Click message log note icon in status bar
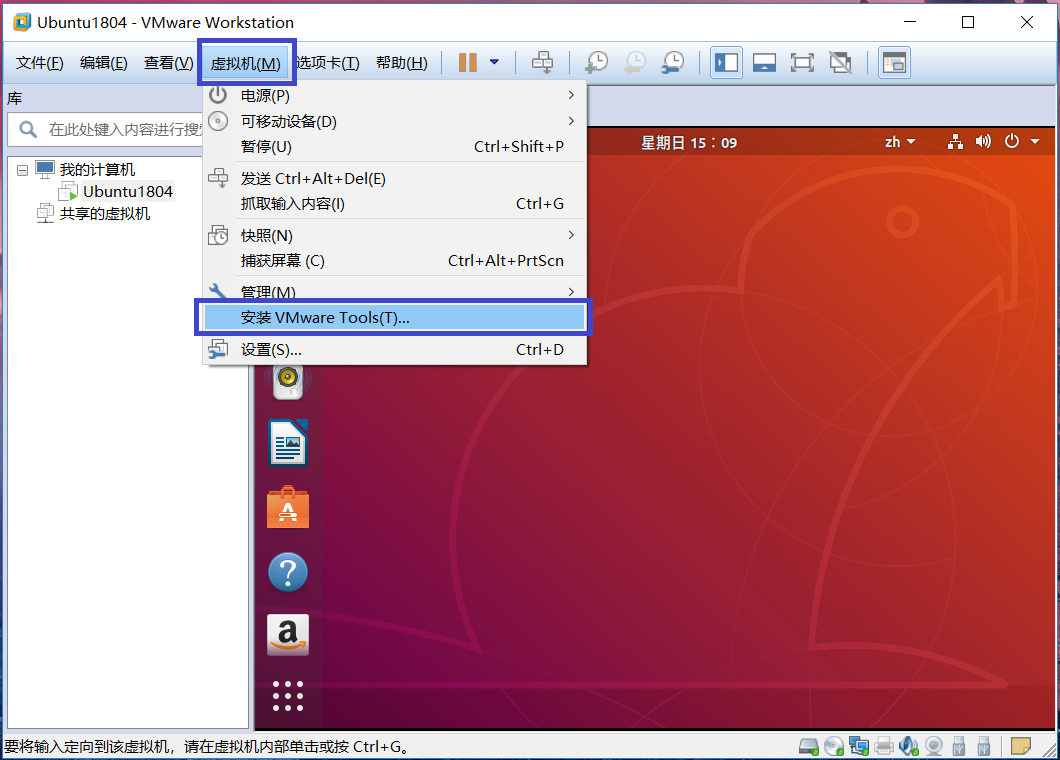 click(1021, 746)
